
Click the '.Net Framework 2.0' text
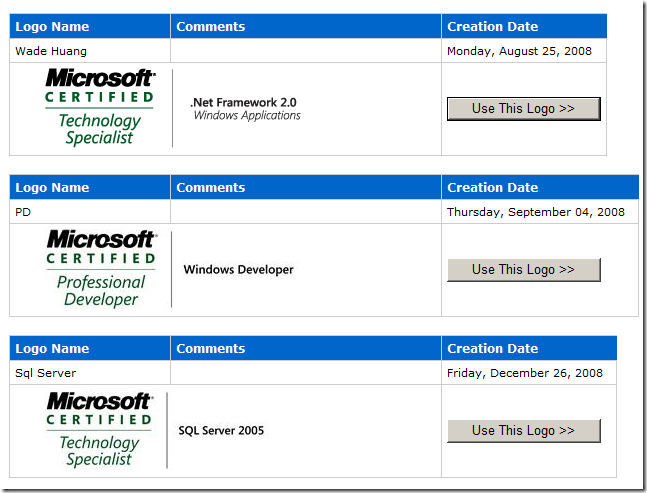(x=243, y=102)
